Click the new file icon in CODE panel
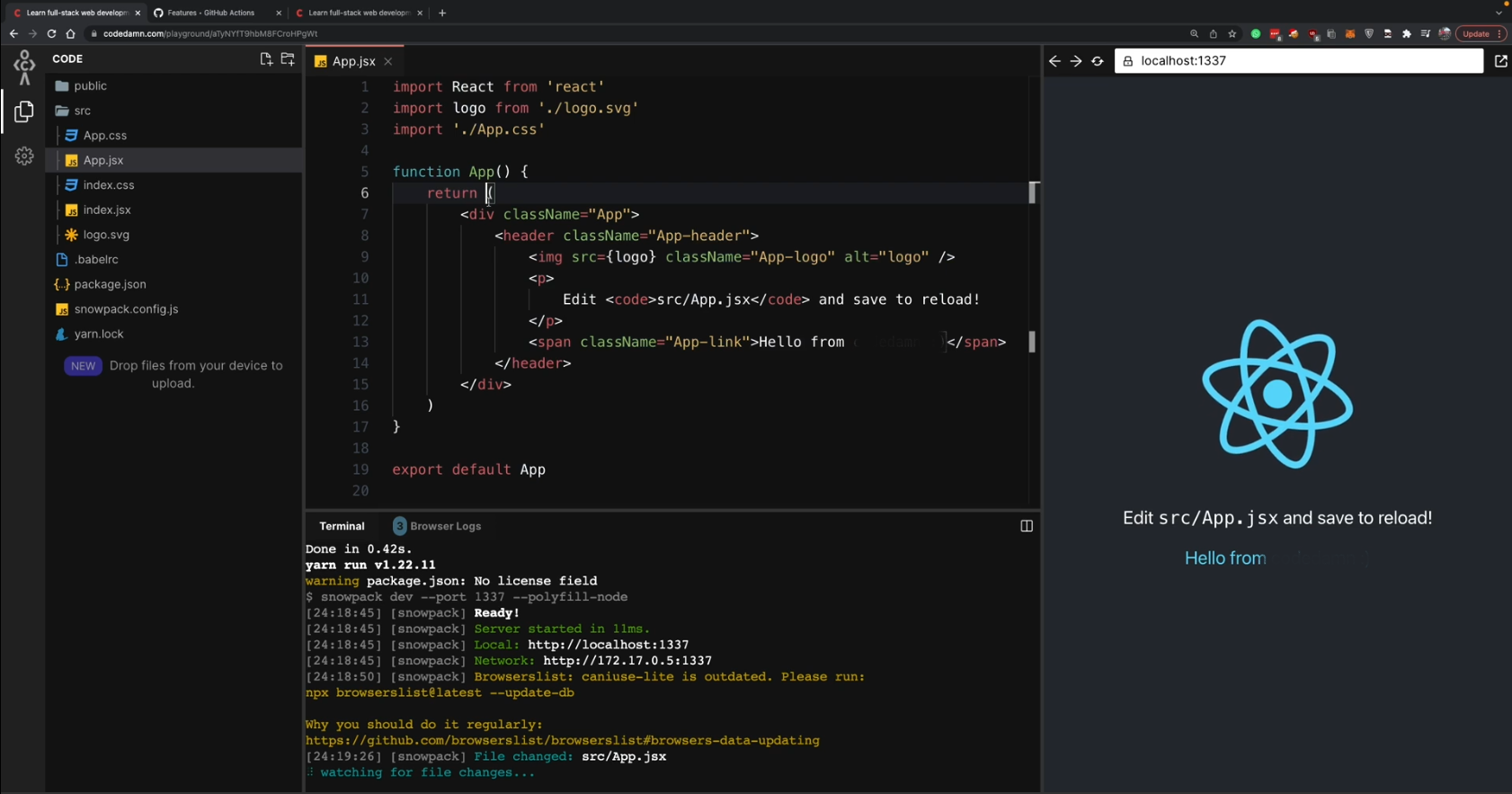The width and height of the screenshot is (1512, 794). click(x=266, y=59)
